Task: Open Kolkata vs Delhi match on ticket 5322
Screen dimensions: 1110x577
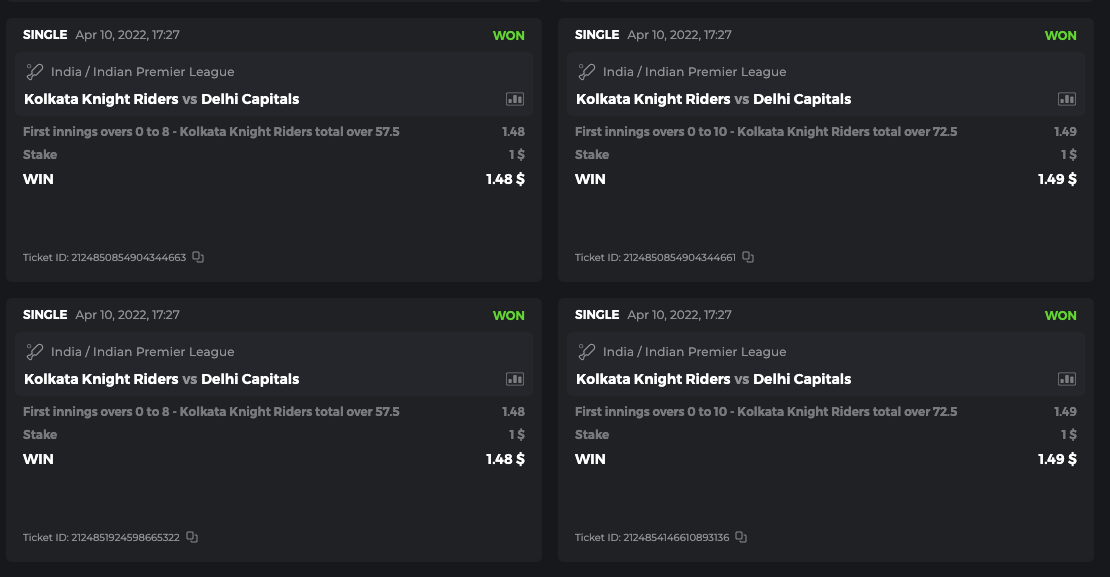Action: pyautogui.click(x=161, y=379)
